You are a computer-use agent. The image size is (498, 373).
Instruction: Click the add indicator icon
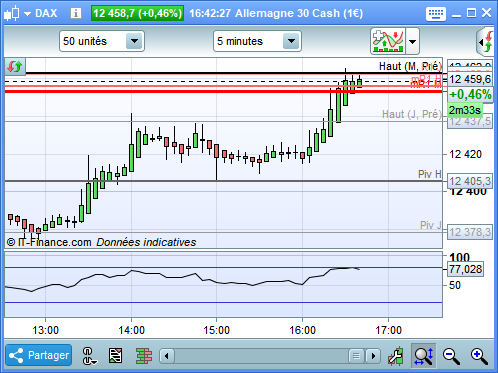click(388, 41)
